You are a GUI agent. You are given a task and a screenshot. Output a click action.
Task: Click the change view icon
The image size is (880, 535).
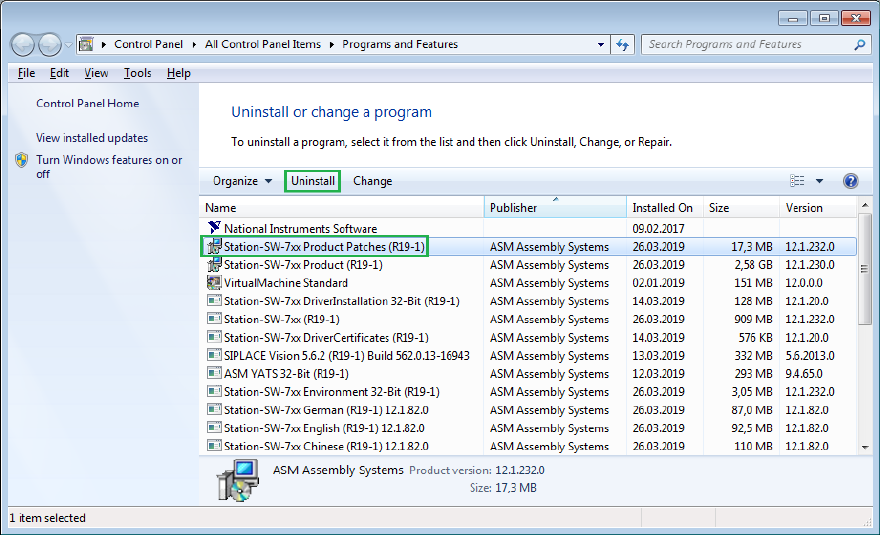tap(797, 181)
